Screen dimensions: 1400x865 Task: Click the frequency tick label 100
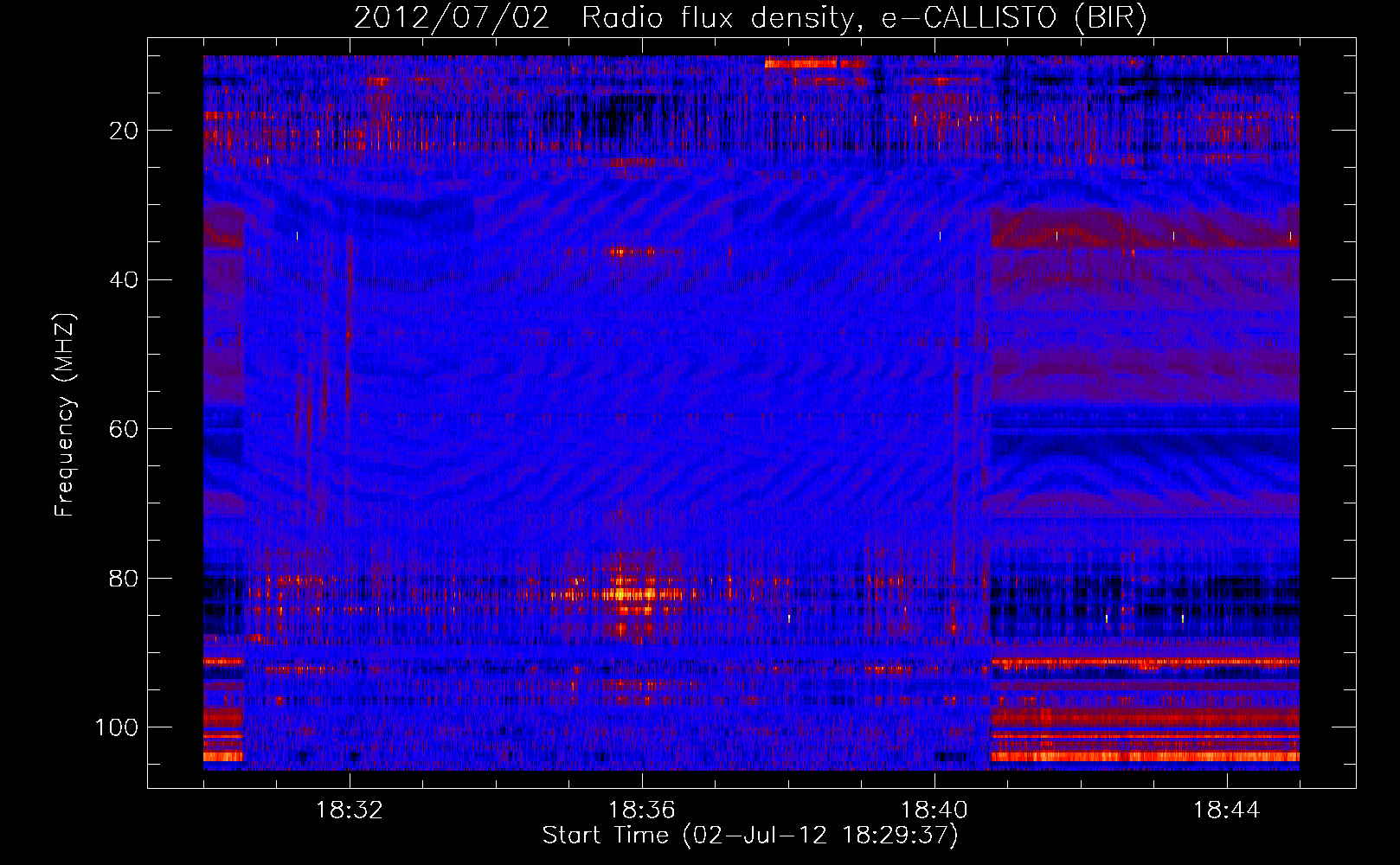(x=118, y=727)
